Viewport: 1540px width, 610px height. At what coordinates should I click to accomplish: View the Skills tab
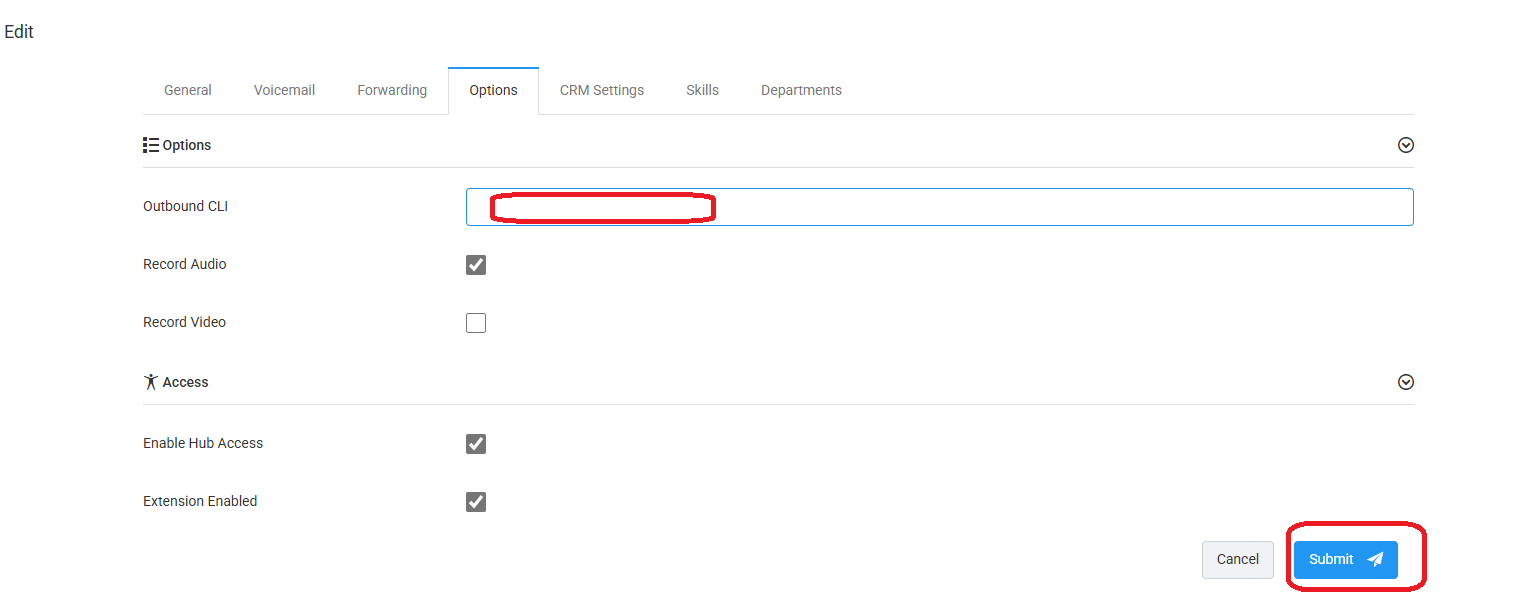(x=702, y=90)
